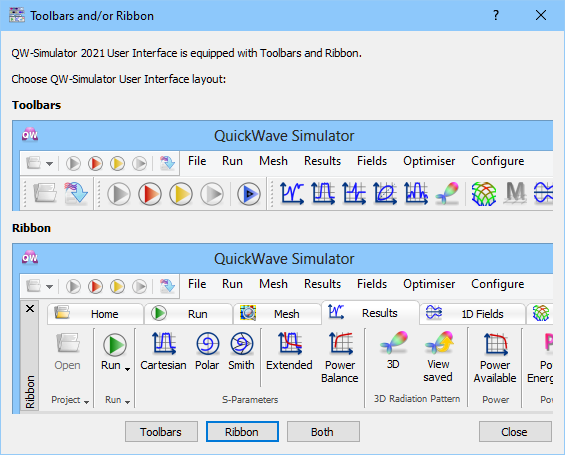Screen dimensions: 565x455
Task: Choose the Both layout button
Action: click(323, 432)
